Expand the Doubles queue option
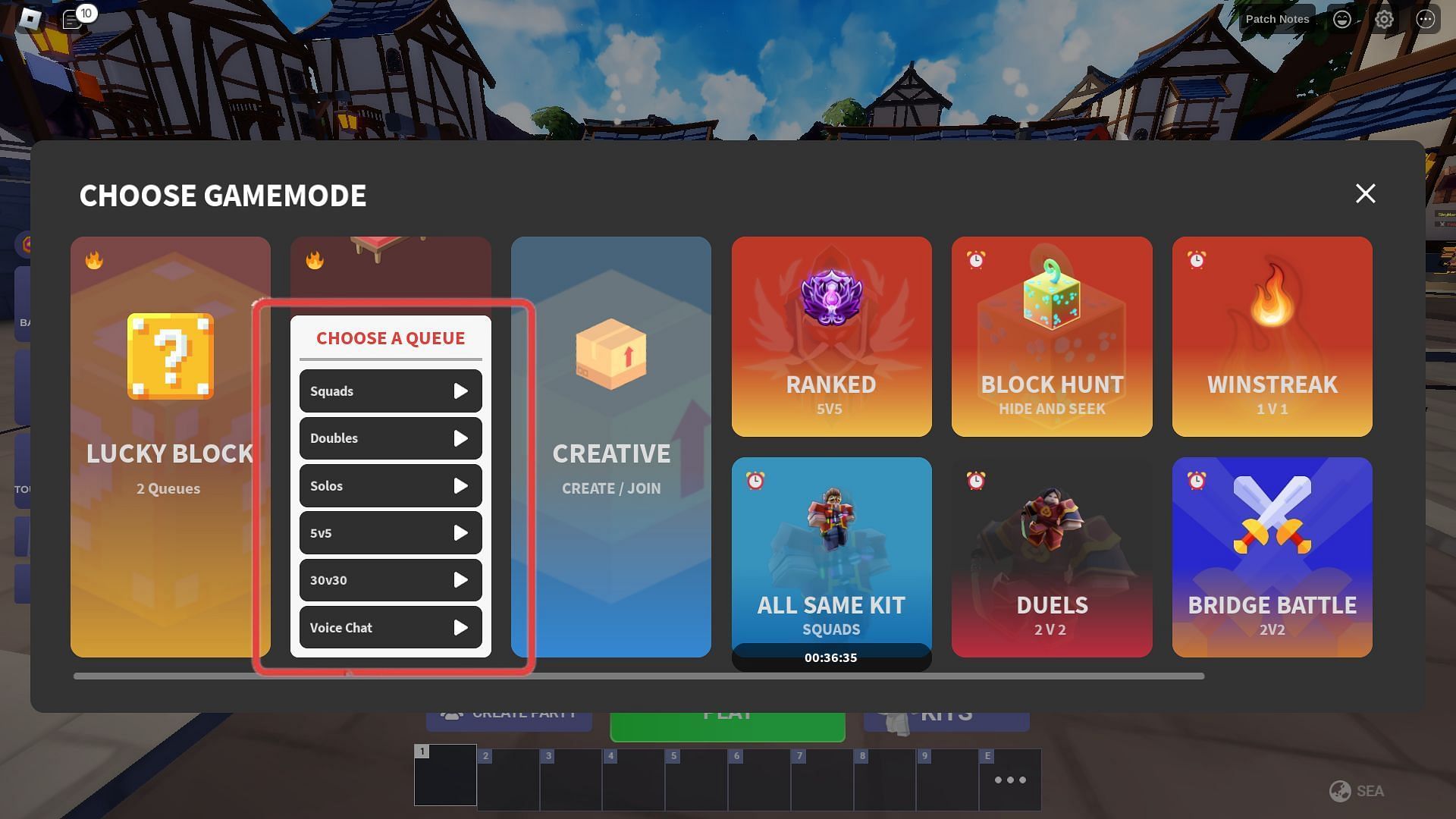Screen dimensions: 1456x819 pyautogui.click(x=460, y=437)
